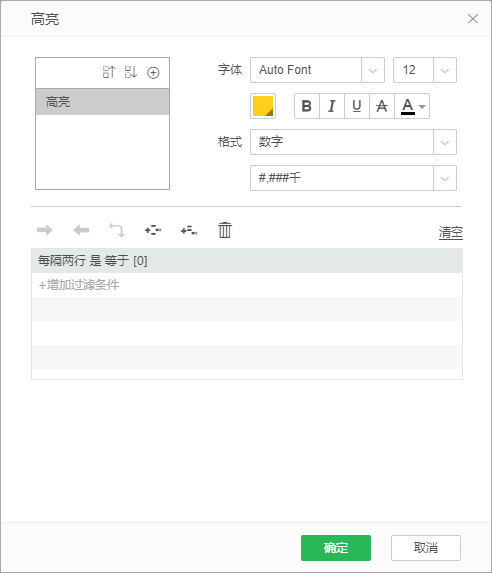Click the swap condition order icon
Viewport: 492px width, 573px height.
(x=117, y=230)
